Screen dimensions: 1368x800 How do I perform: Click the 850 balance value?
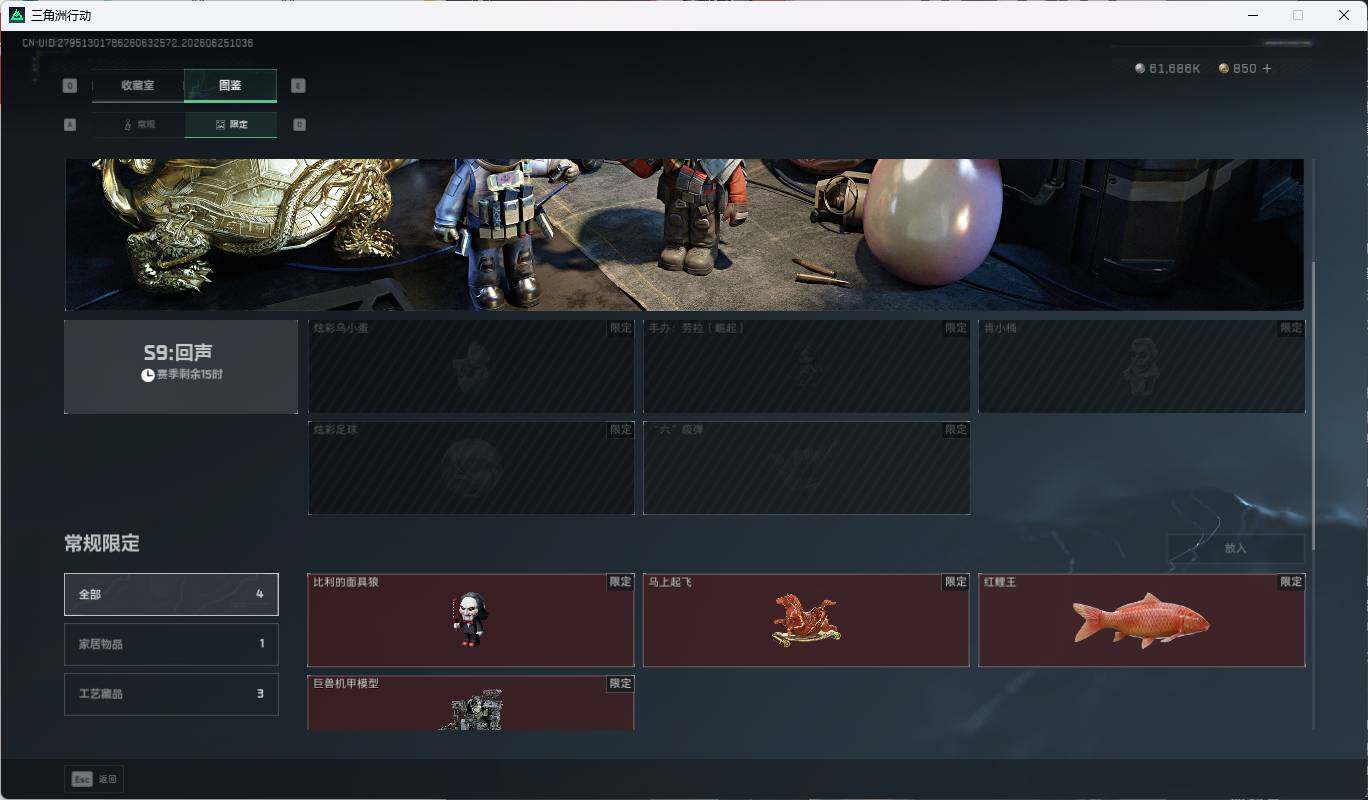click(1244, 69)
